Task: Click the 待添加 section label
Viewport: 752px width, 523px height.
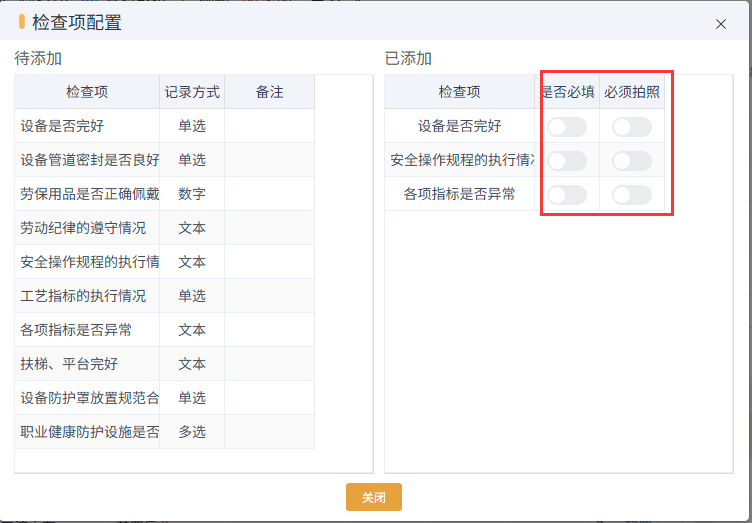Action: pos(38,58)
